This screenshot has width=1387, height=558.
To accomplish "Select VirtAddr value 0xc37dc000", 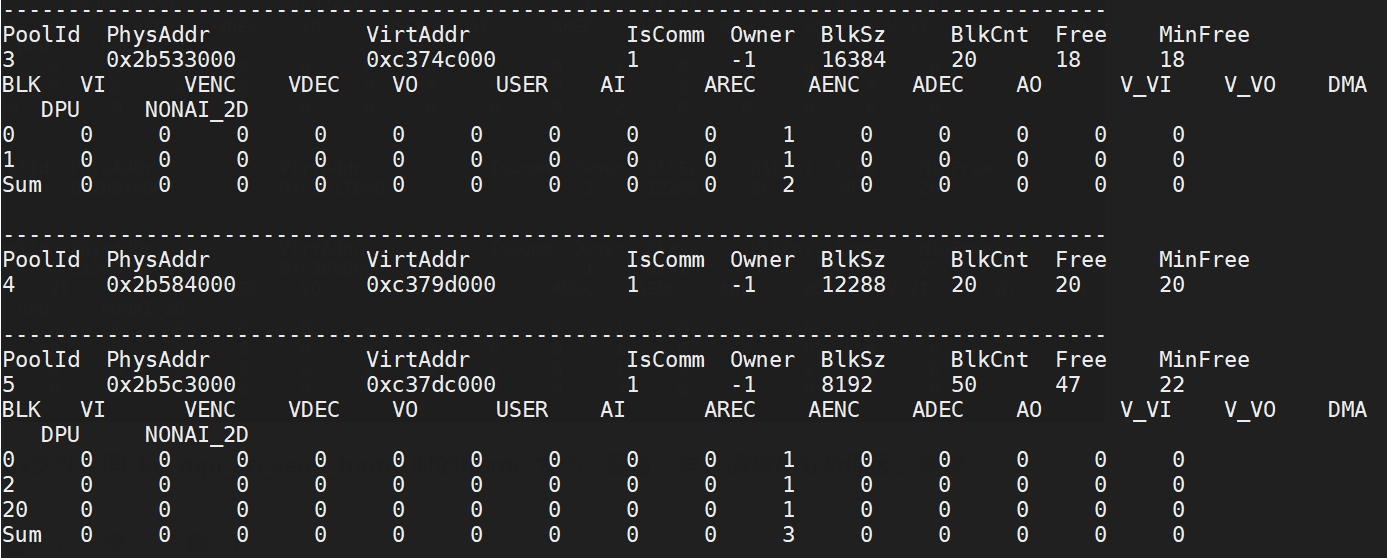I will pyautogui.click(x=431, y=385).
